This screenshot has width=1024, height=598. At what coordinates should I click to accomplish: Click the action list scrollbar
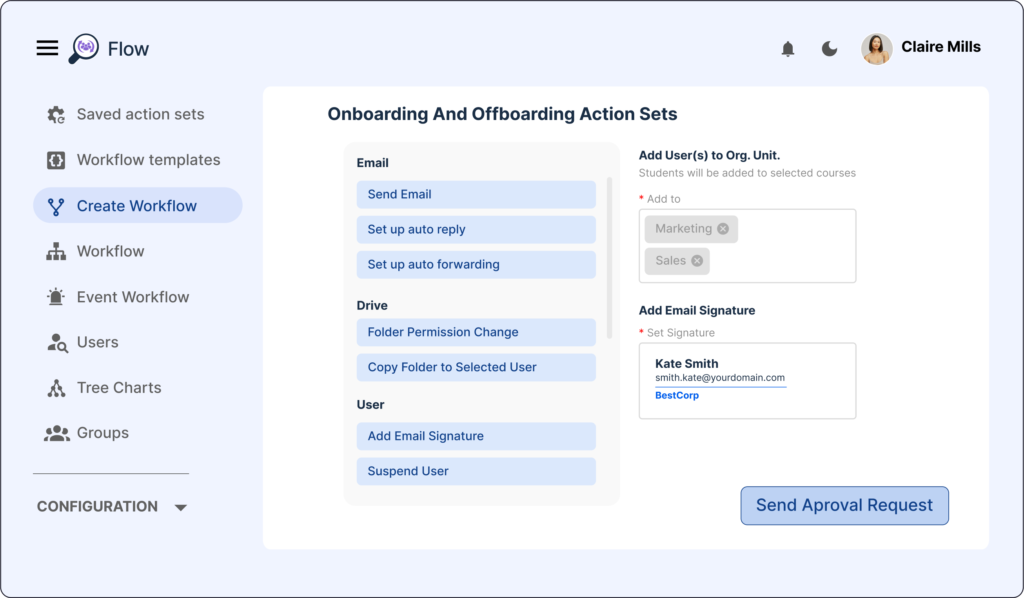click(609, 257)
